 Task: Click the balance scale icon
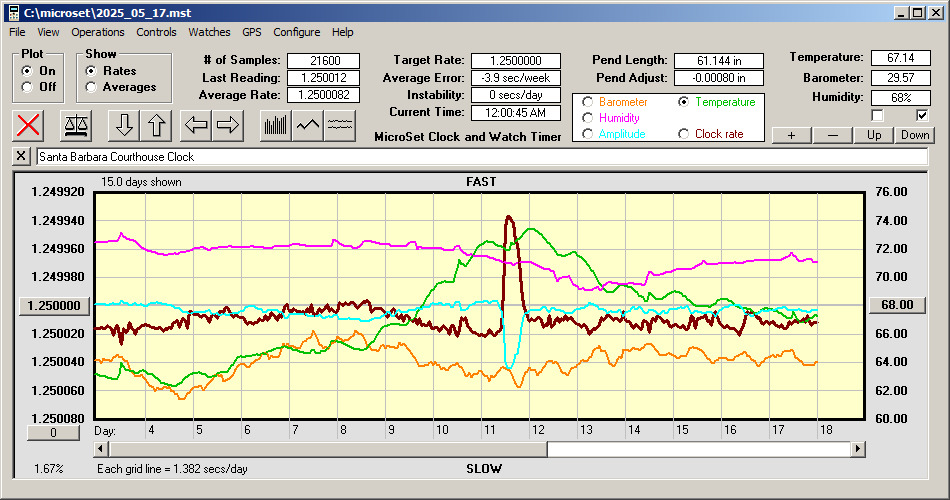pyautogui.click(x=76, y=125)
